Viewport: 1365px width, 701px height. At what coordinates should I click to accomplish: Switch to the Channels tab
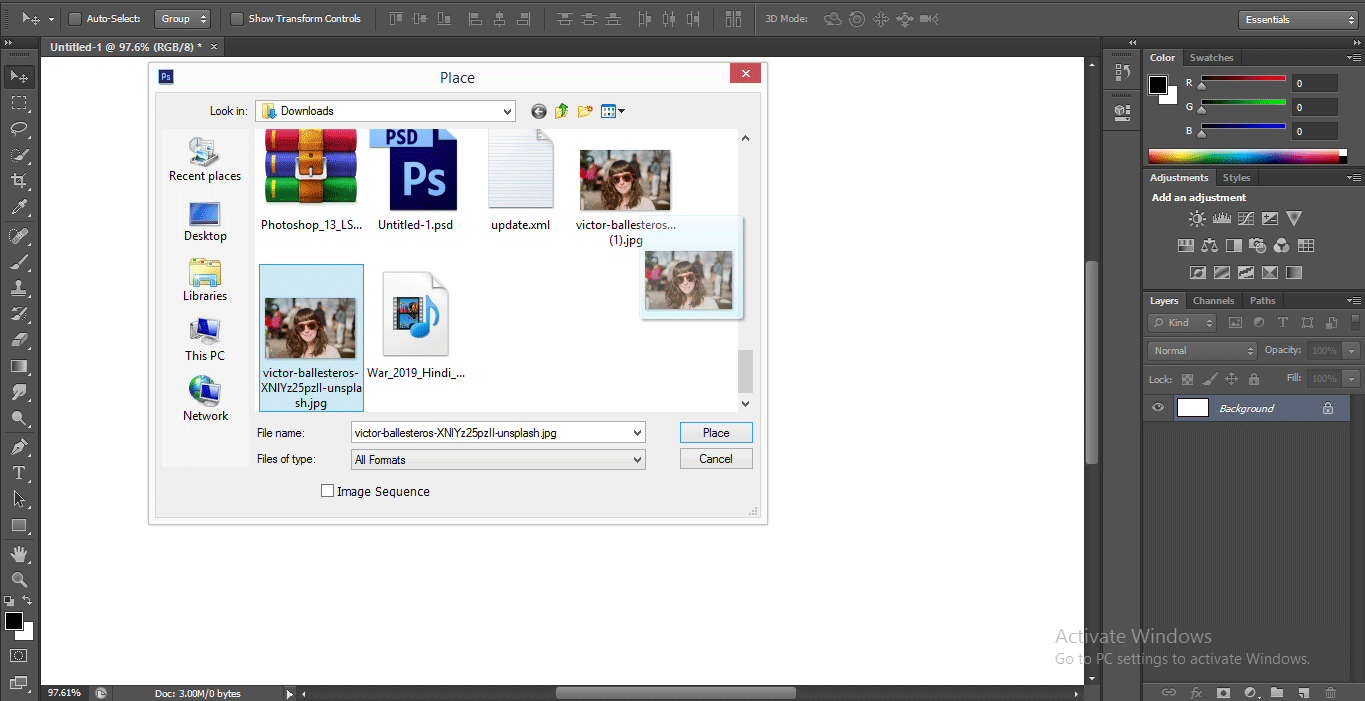pyautogui.click(x=1213, y=300)
